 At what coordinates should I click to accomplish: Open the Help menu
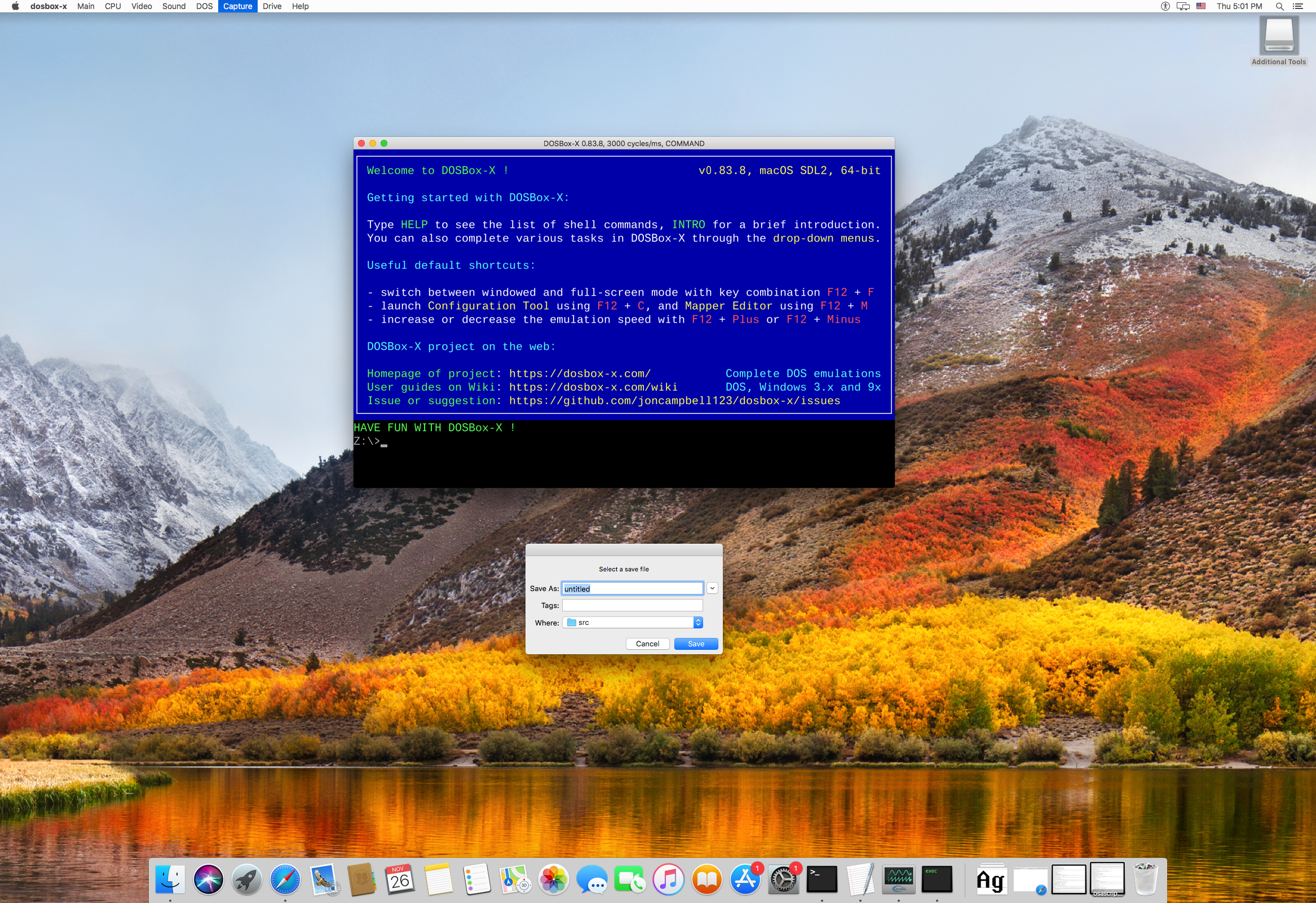(300, 6)
